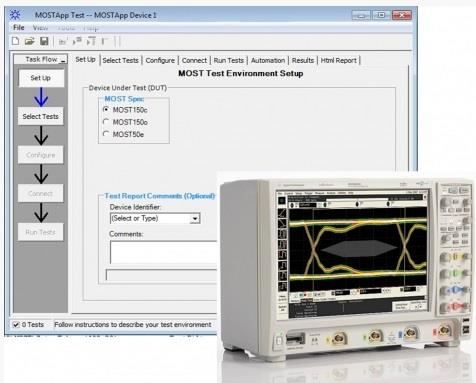The image size is (476, 383).
Task: Click the toolbar icon right of the Save icon
Action: (x=63, y=41)
